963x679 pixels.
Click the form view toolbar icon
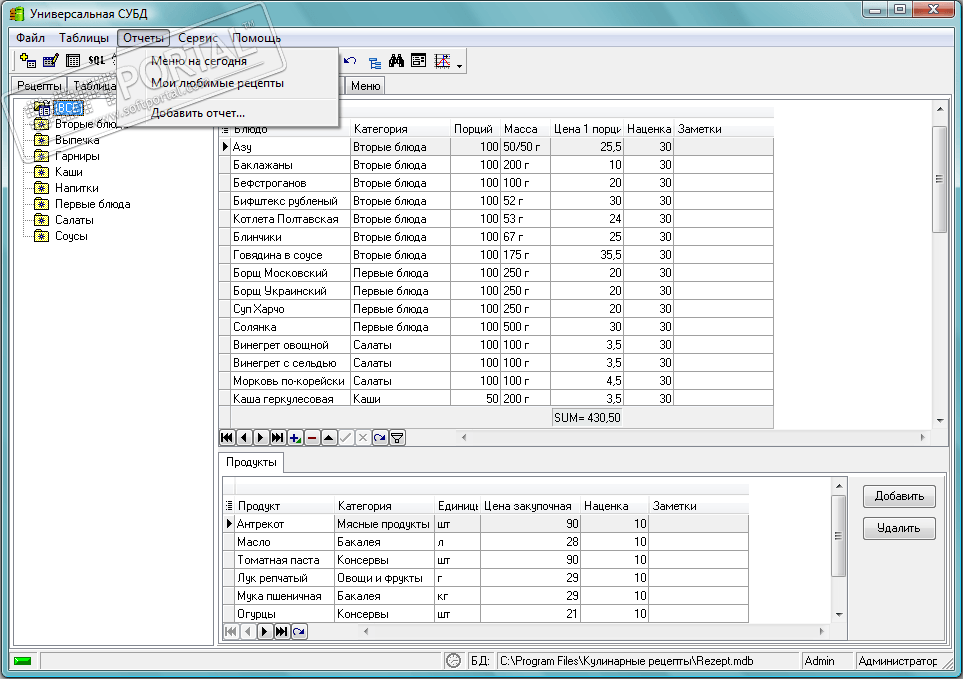(x=419, y=61)
